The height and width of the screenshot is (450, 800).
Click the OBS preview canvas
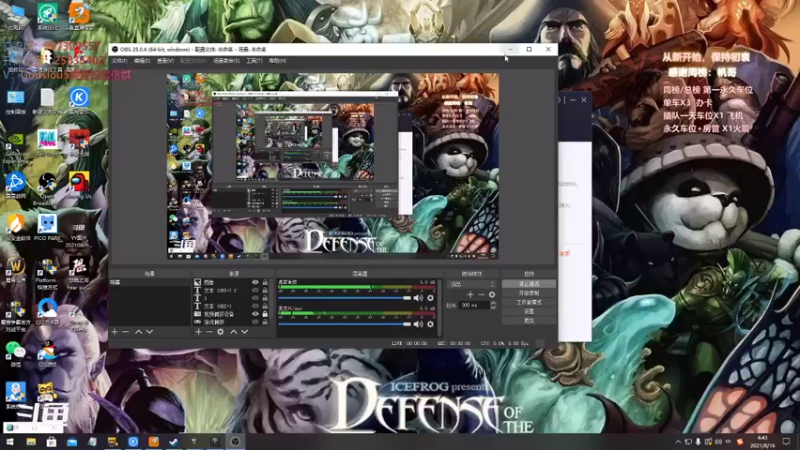coord(333,166)
